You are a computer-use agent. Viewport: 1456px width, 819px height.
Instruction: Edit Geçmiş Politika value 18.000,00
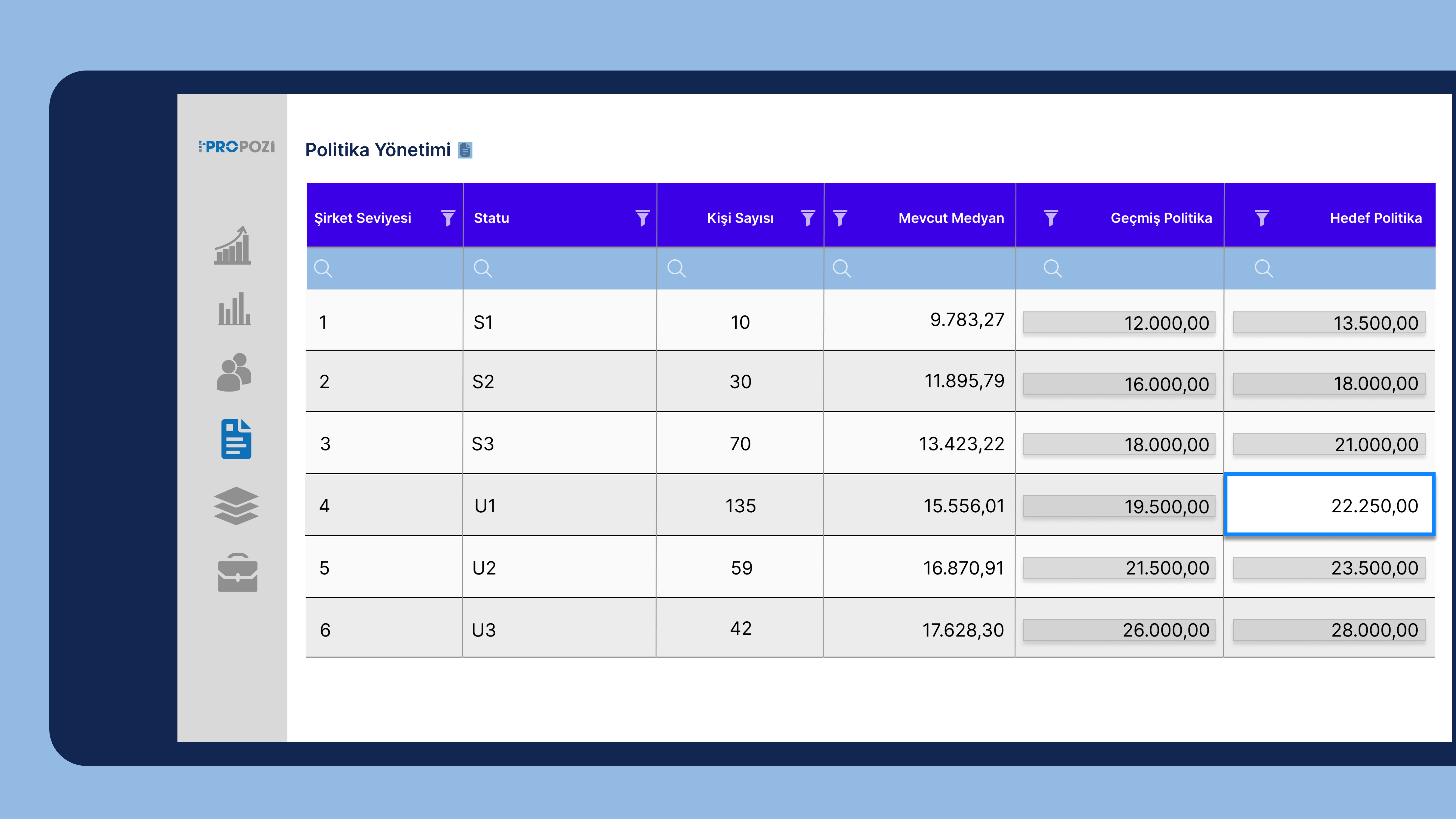tap(1119, 444)
